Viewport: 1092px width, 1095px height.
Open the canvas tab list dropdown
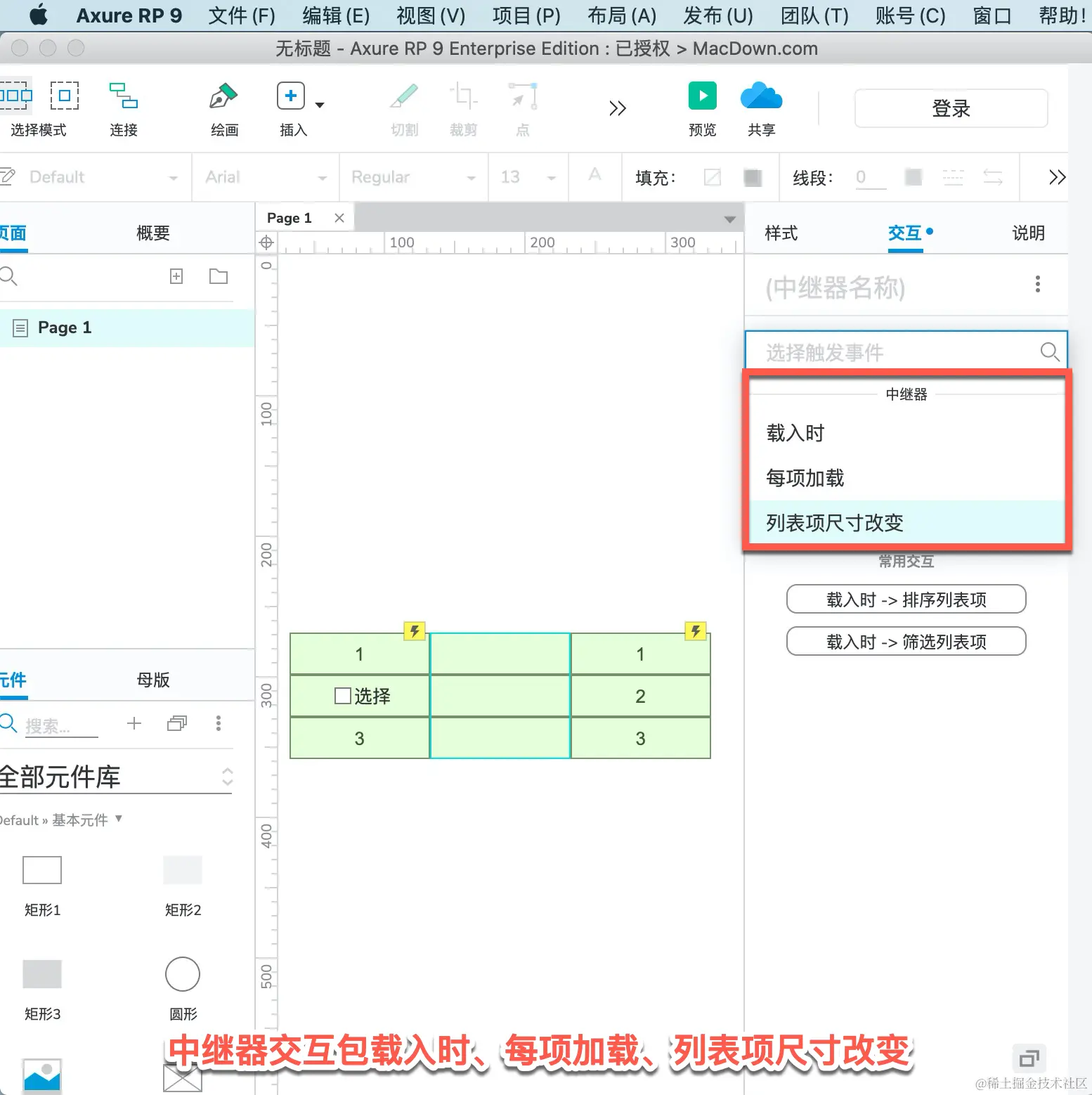tap(730, 219)
